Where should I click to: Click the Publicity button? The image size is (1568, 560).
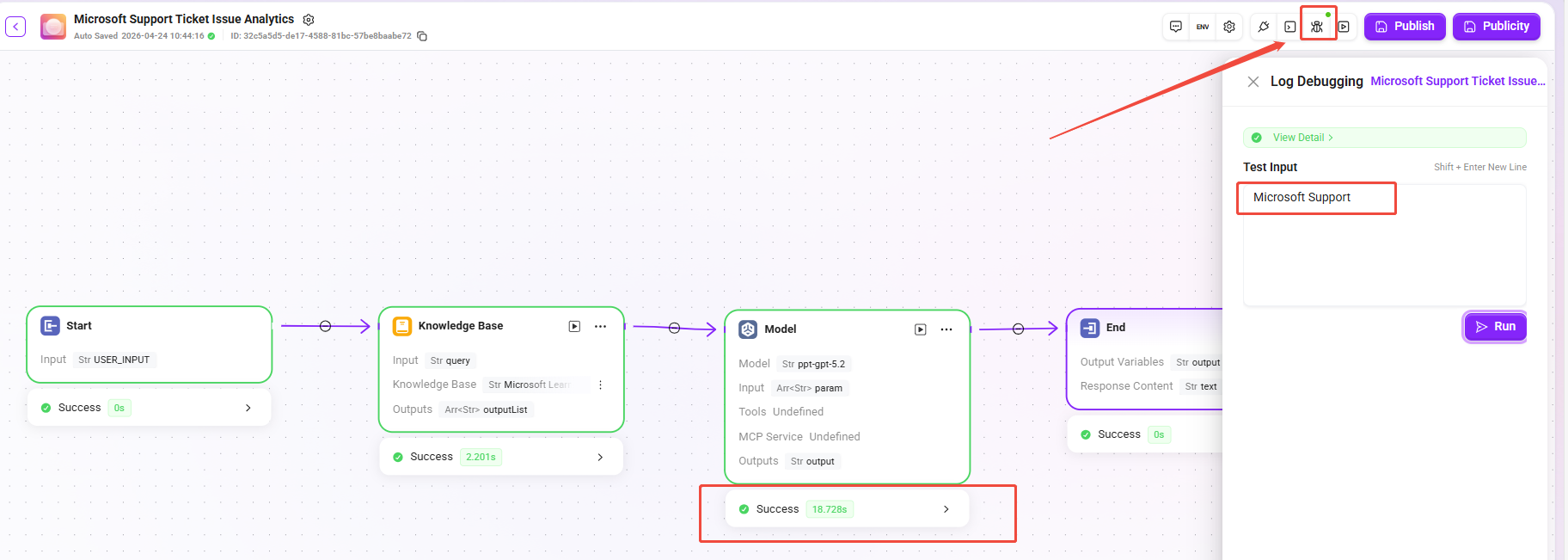click(x=1497, y=27)
